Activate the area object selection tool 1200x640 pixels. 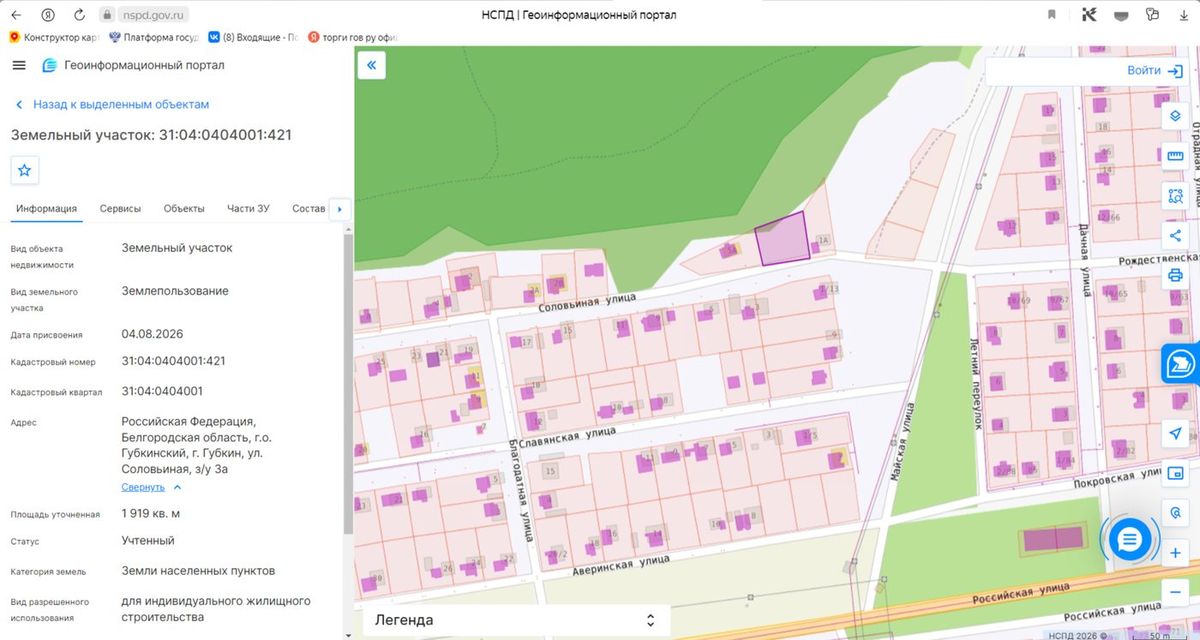tap(1175, 195)
